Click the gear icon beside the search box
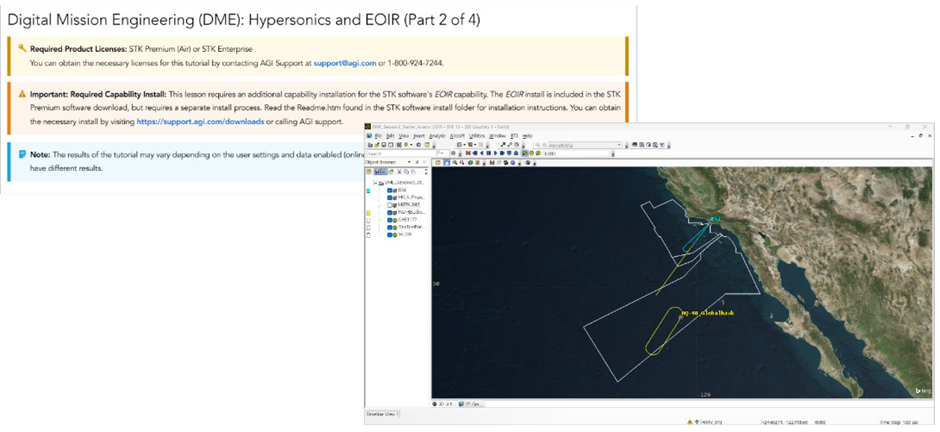The width and height of the screenshot is (940, 432). (x=453, y=153)
